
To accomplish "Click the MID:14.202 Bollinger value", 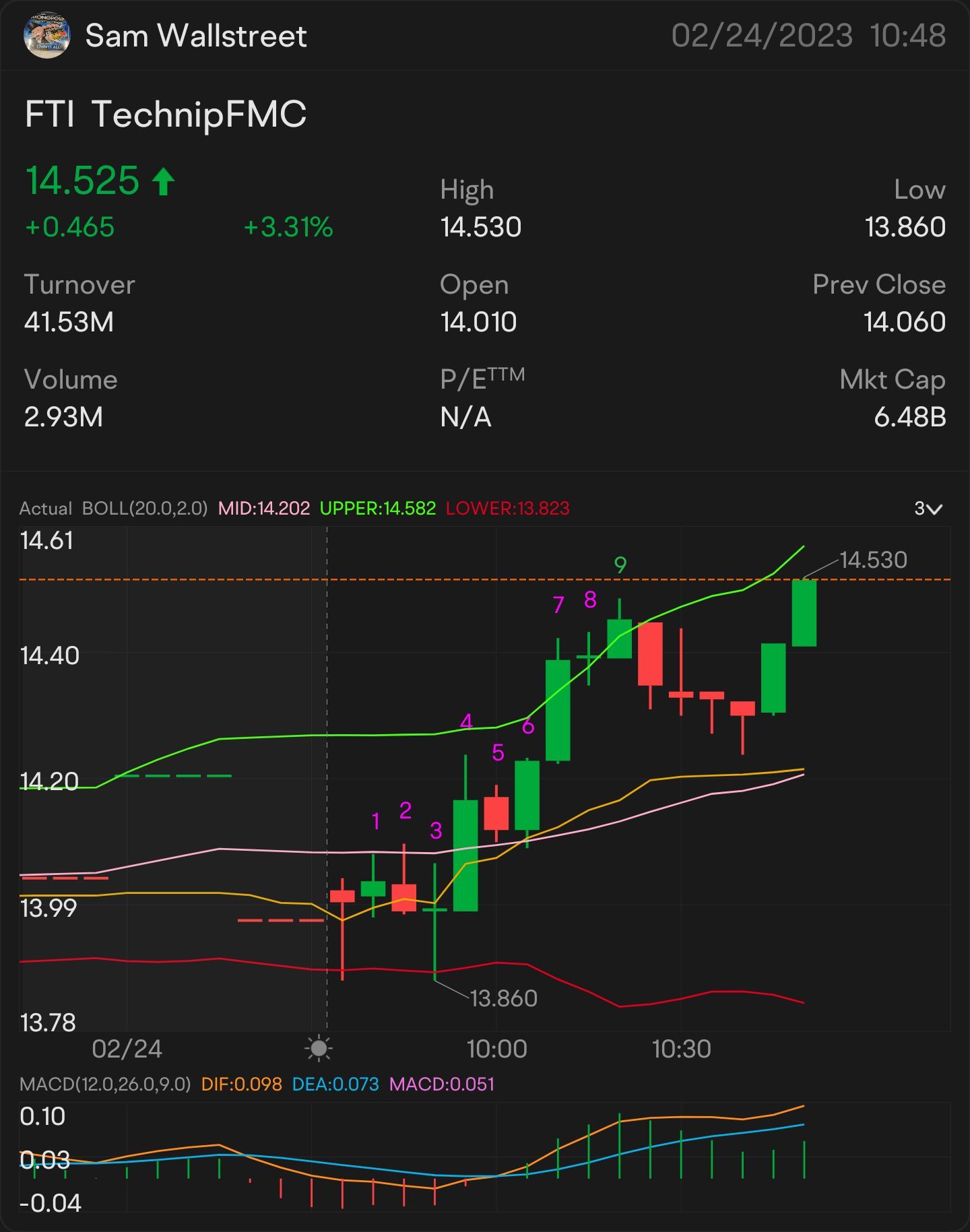I will coord(264,509).
